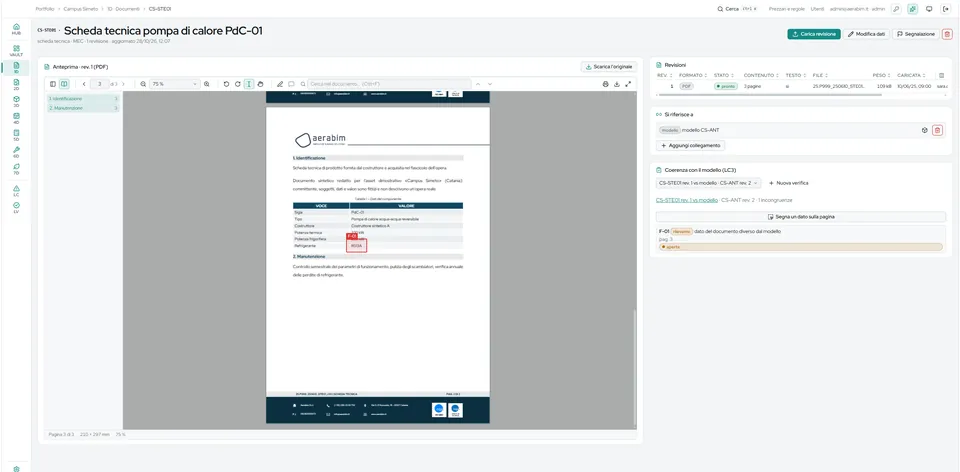This screenshot has width=960, height=472.
Task: Rotate the page clockwise
Action: [238, 84]
